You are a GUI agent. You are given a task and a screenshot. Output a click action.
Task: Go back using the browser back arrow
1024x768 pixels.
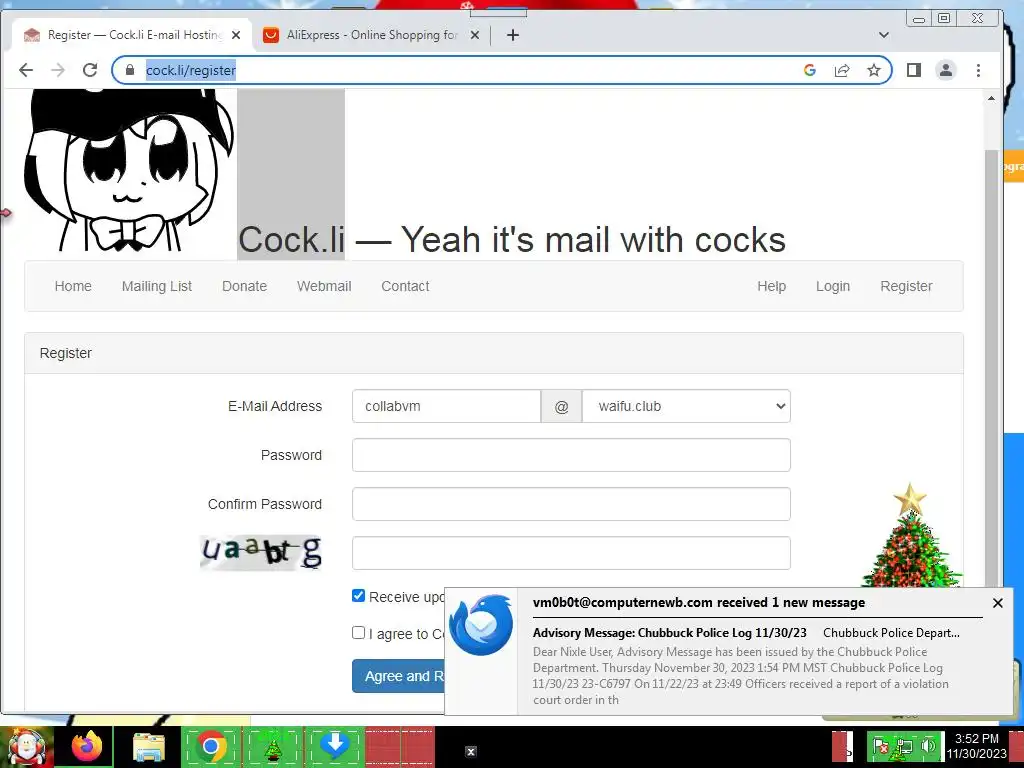coord(26,70)
